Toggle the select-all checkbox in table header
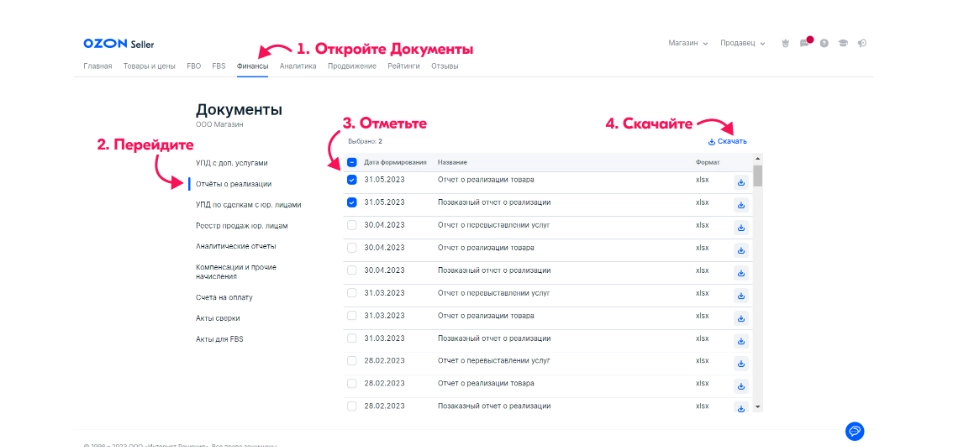Viewport: 956px width, 447px height. tap(352, 162)
